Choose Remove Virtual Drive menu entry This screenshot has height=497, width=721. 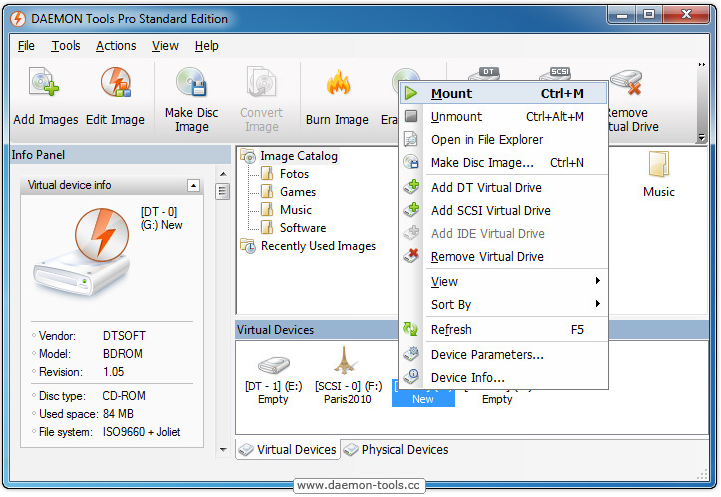point(504,256)
